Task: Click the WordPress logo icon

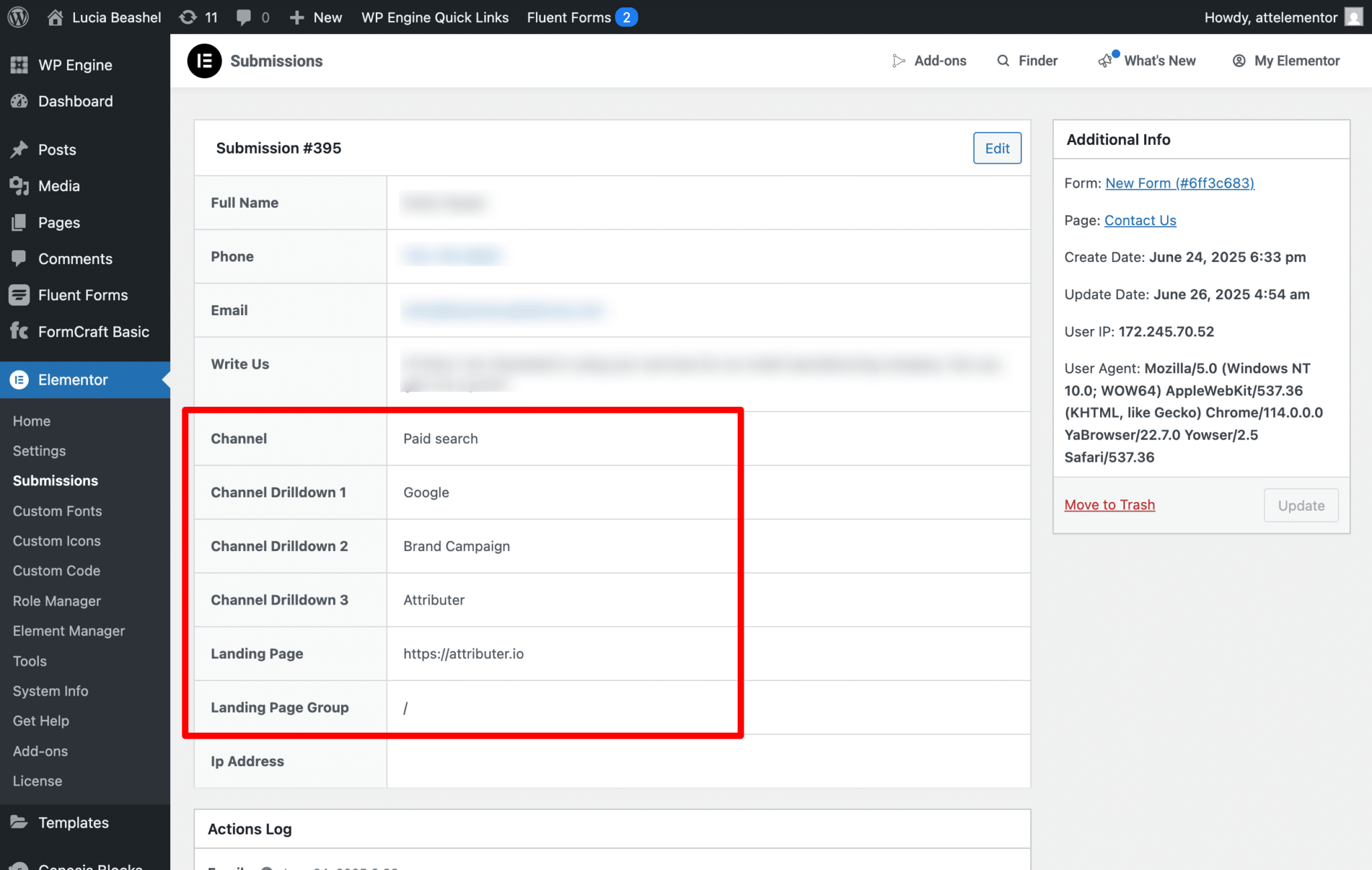Action: 18,17
